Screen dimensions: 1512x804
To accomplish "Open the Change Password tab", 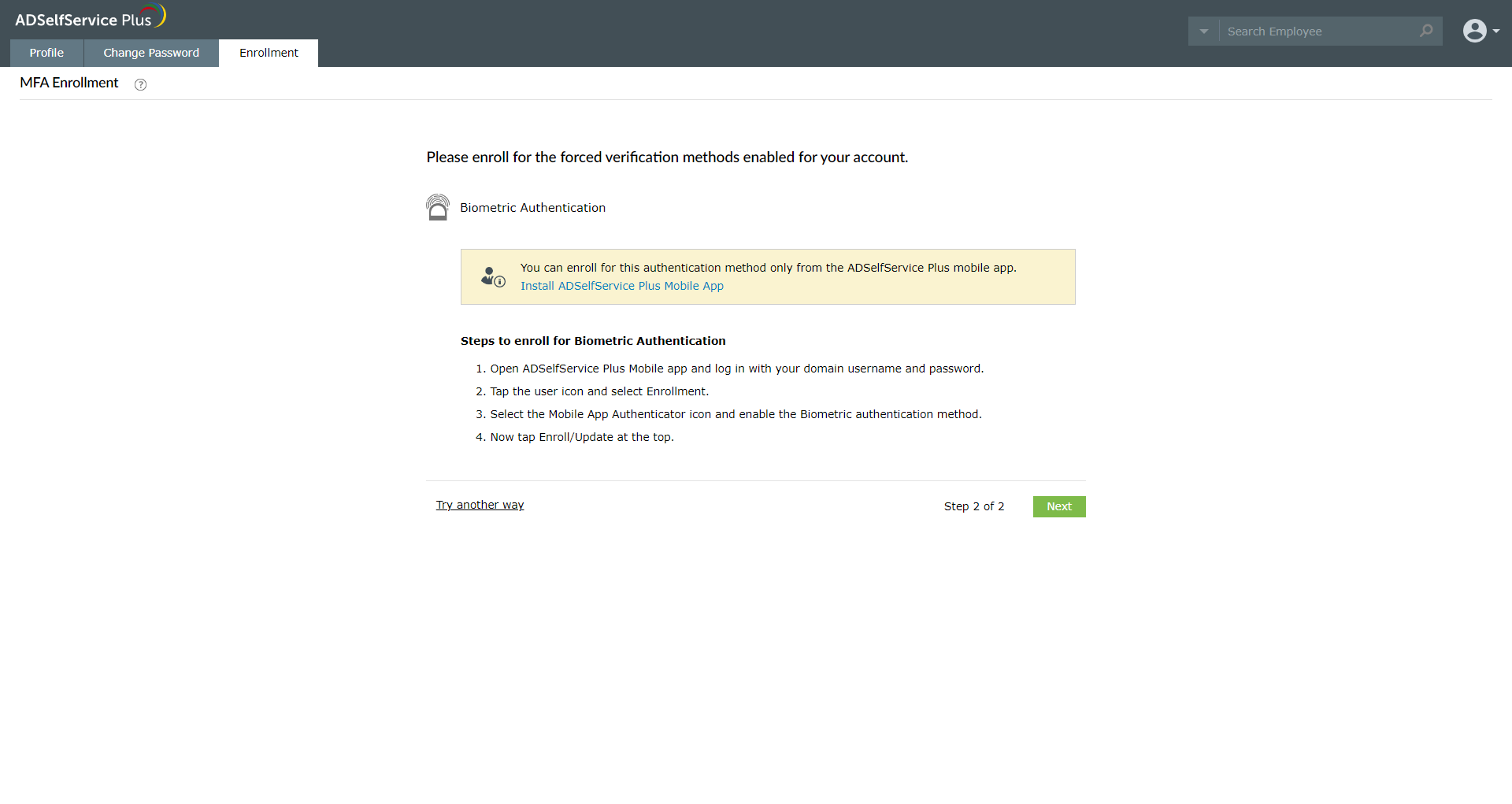I will pyautogui.click(x=150, y=53).
